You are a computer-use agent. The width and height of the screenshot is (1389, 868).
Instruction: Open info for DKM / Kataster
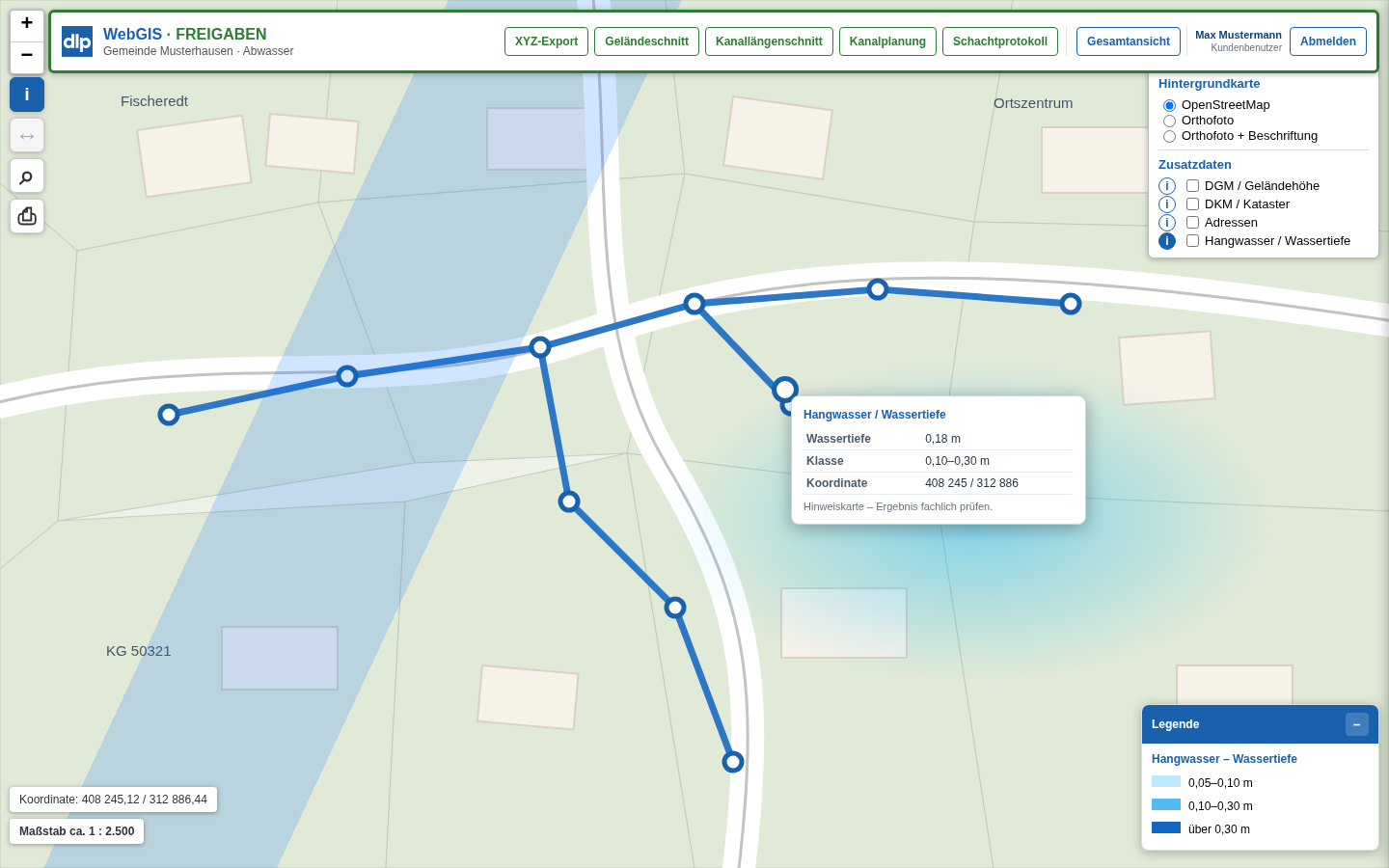1167,204
